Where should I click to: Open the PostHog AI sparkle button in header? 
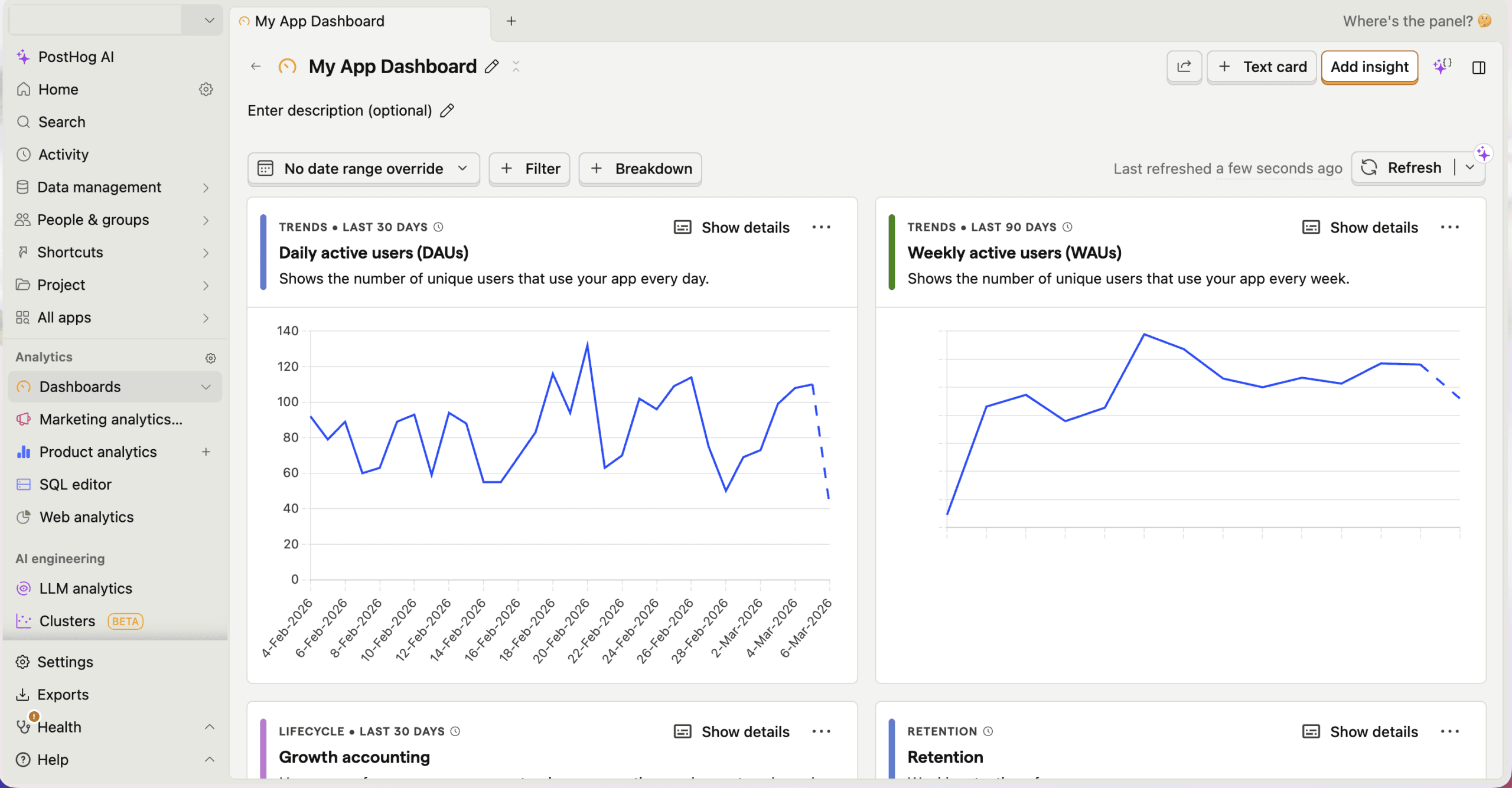click(1442, 67)
